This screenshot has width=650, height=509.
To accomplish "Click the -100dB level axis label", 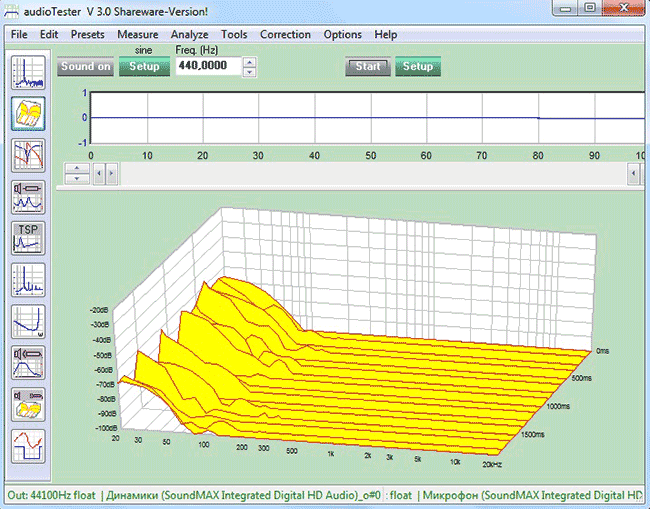I will [107, 428].
